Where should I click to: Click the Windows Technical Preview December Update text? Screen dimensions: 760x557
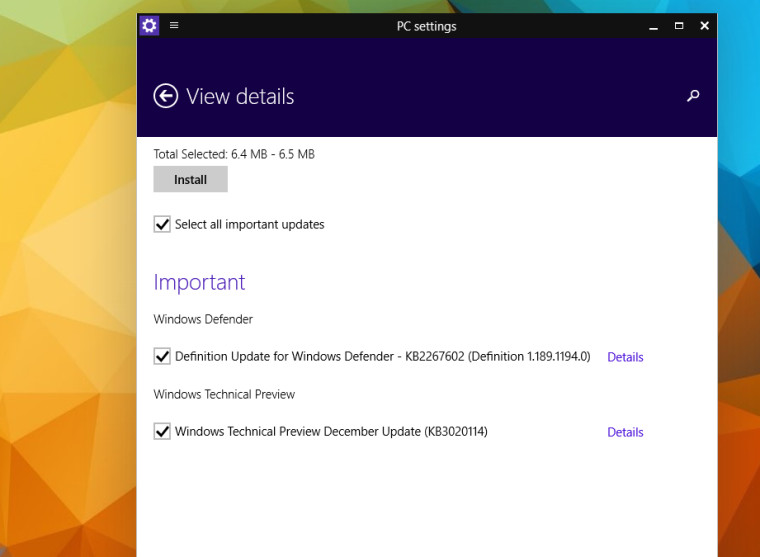331,431
